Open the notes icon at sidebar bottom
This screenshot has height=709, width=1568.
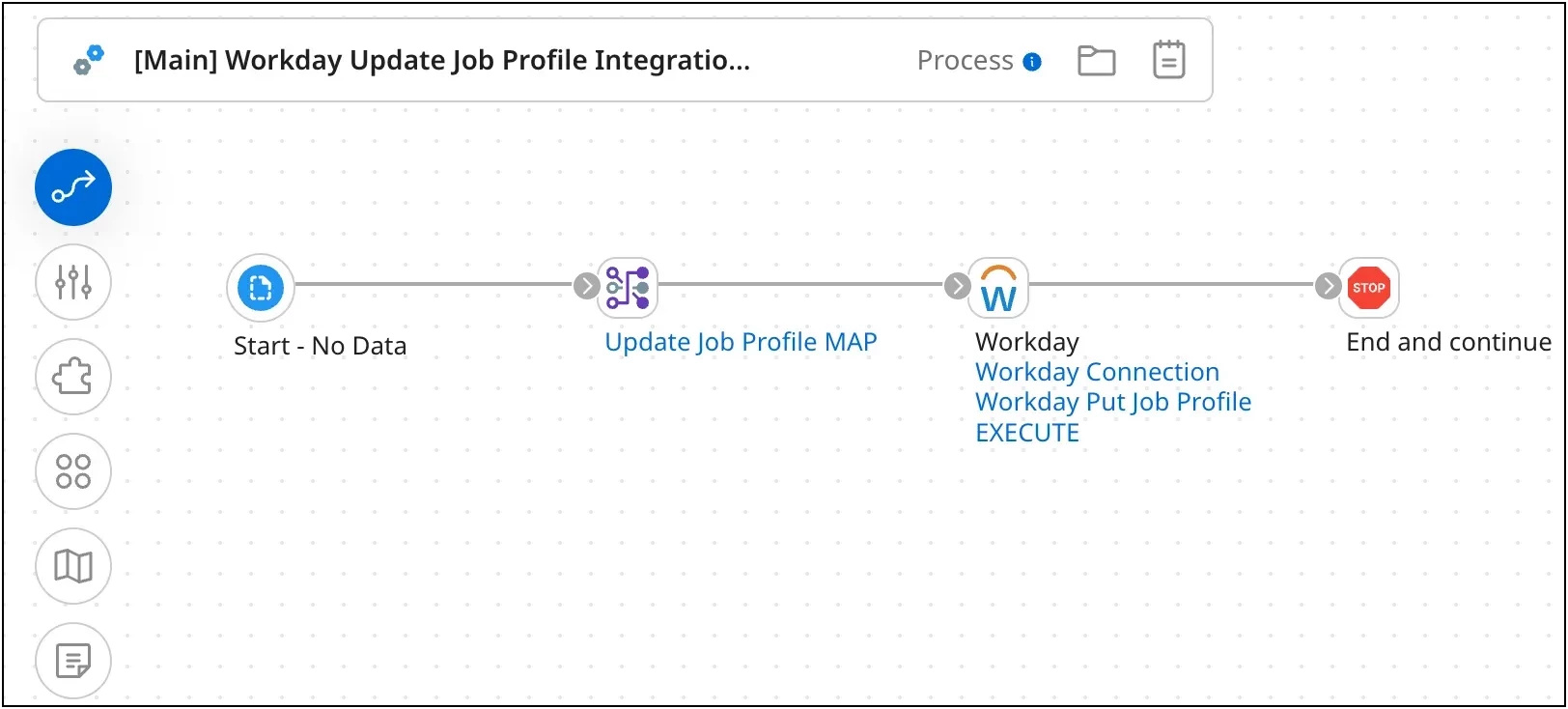pos(73,661)
